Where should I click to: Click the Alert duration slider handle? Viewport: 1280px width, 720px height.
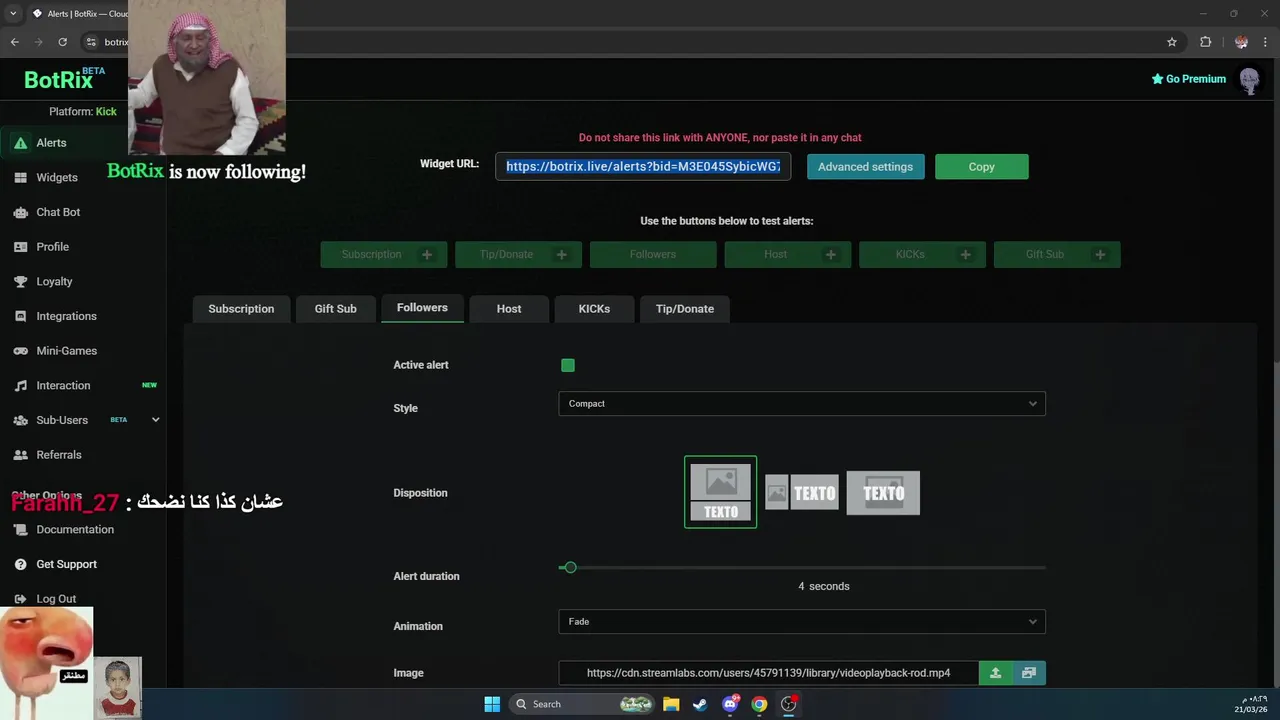[x=570, y=567]
